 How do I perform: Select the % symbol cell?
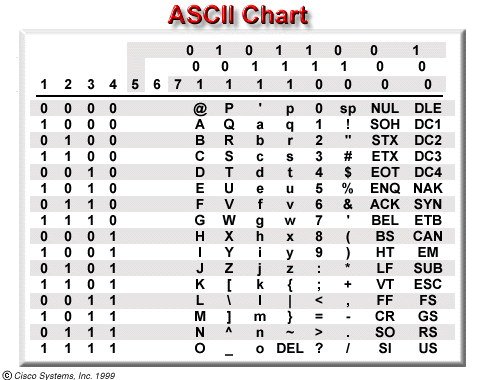[348, 188]
